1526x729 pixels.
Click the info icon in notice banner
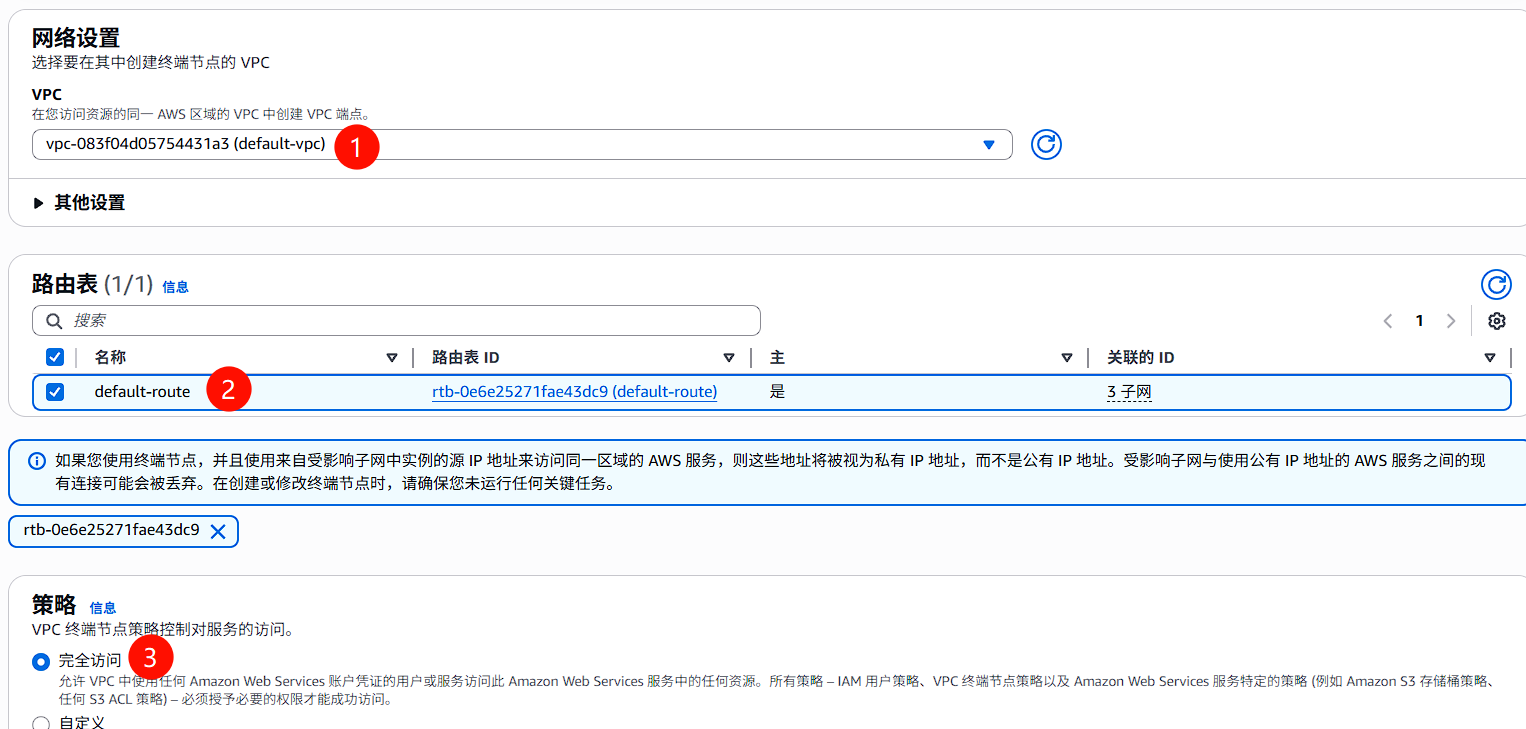coord(37,461)
